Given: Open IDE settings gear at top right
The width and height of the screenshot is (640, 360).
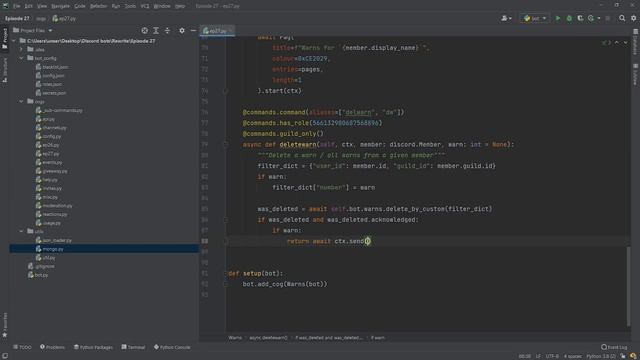Looking at the screenshot, I should [633, 18].
